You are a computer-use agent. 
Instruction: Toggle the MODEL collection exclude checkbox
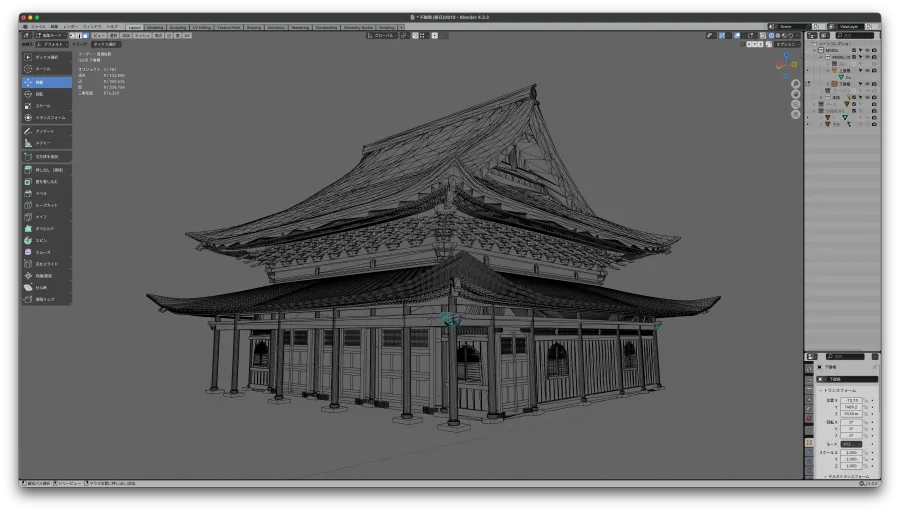pos(856,50)
